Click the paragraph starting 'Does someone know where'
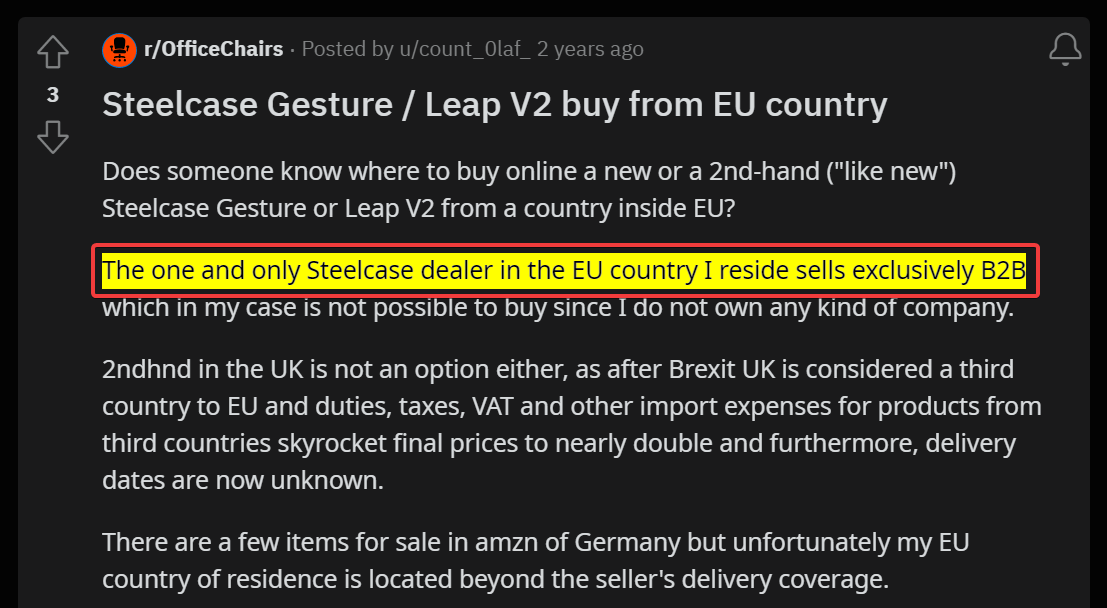 coord(529,190)
